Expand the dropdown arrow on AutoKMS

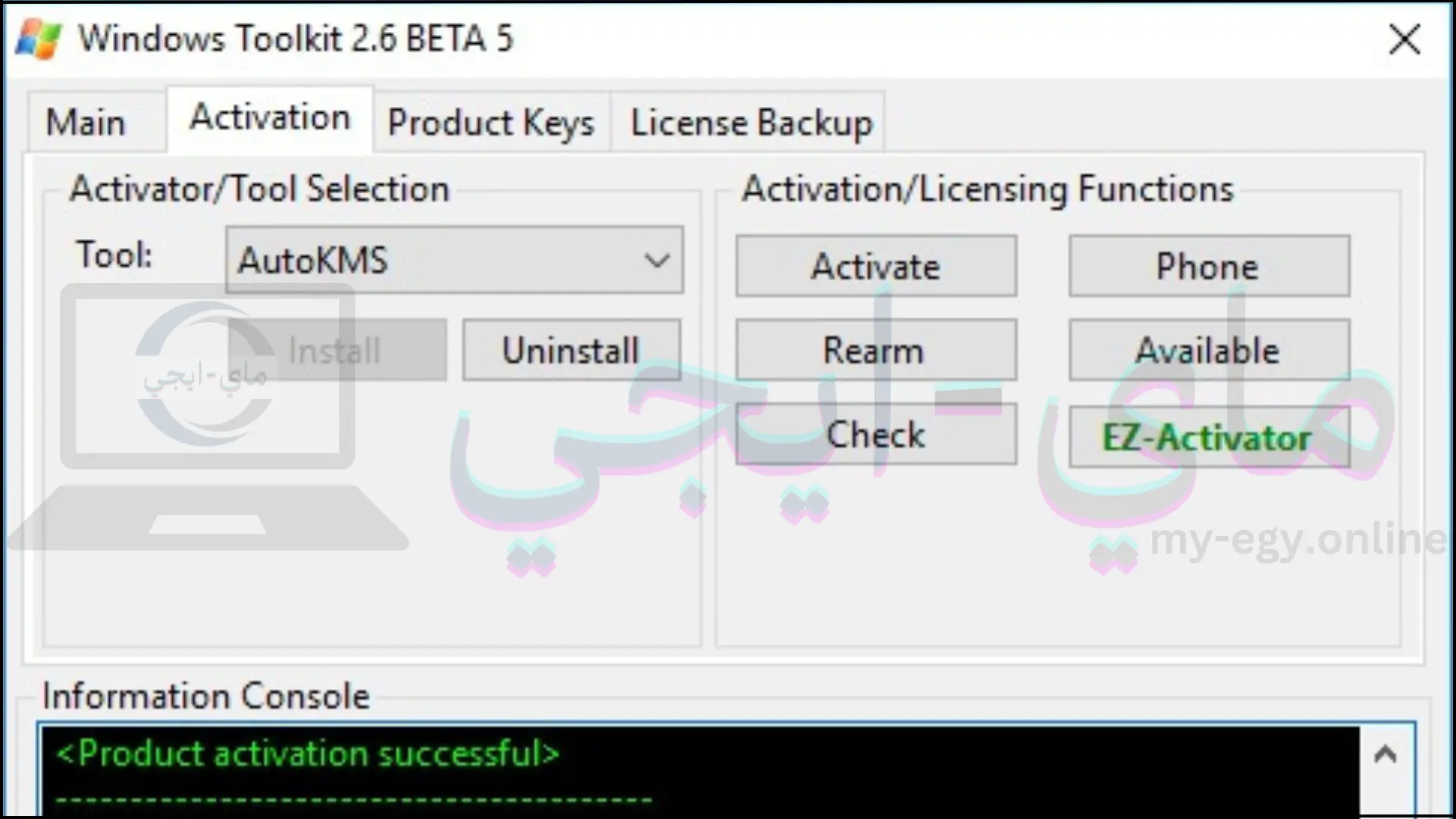click(657, 259)
